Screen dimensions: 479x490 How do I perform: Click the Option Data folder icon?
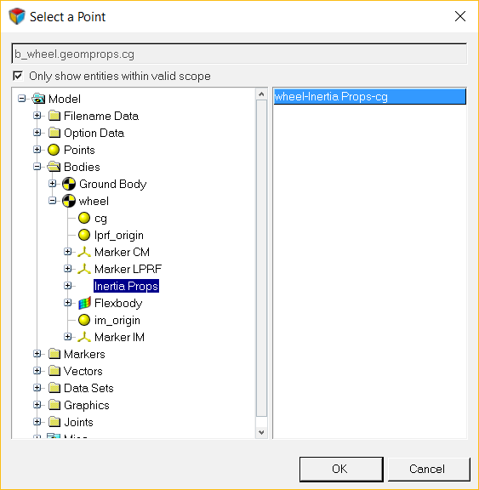[x=54, y=133]
